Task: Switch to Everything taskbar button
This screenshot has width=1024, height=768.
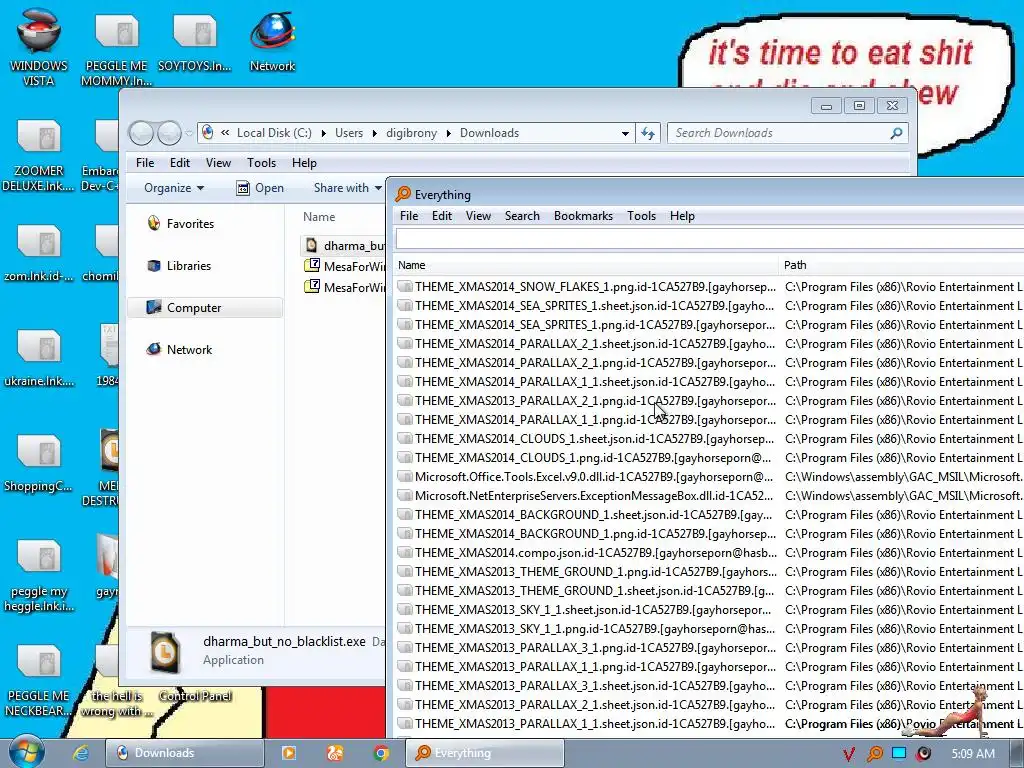Action: click(x=485, y=753)
